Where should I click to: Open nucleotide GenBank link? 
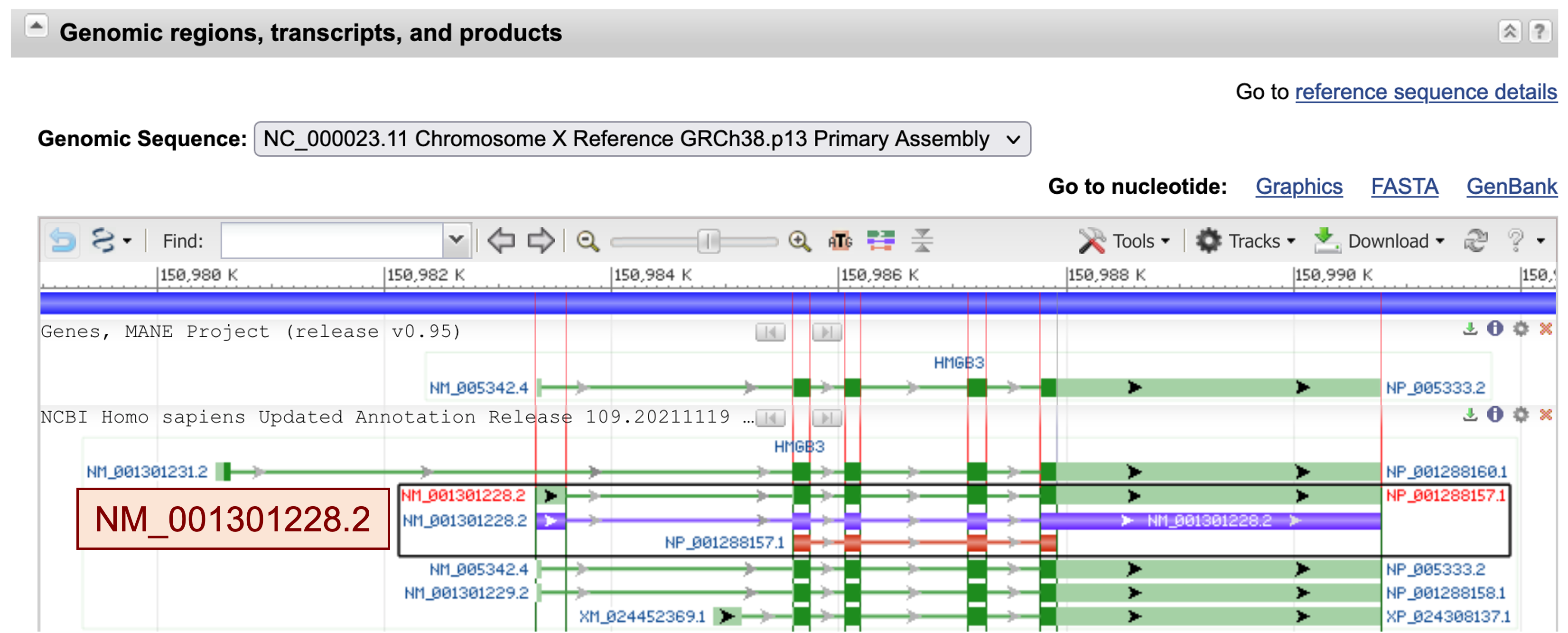coord(1512,187)
